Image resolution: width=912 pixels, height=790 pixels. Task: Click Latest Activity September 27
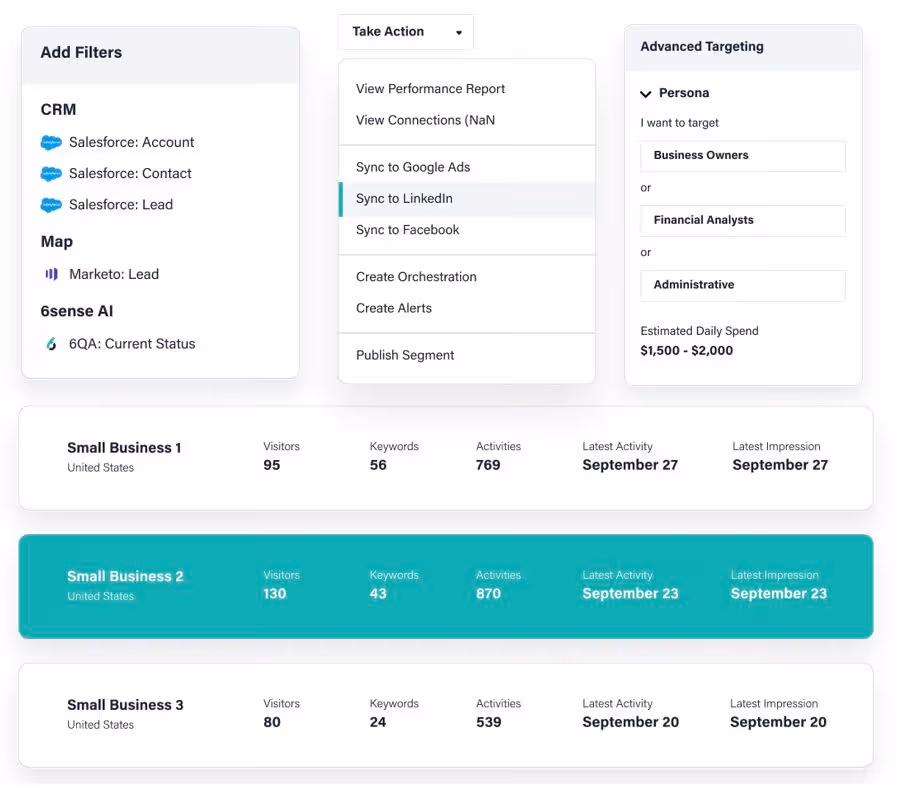(x=630, y=465)
